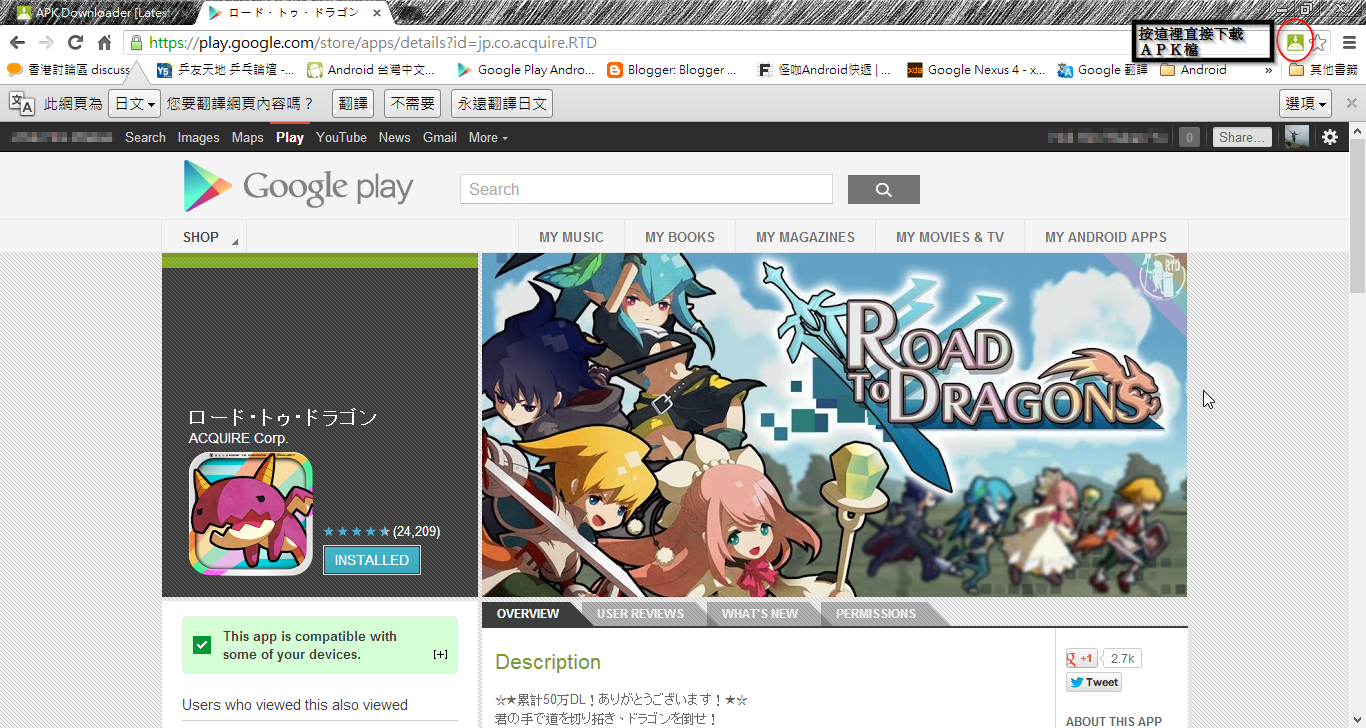Go to the browser Home page
The width and height of the screenshot is (1366, 728).
[104, 42]
